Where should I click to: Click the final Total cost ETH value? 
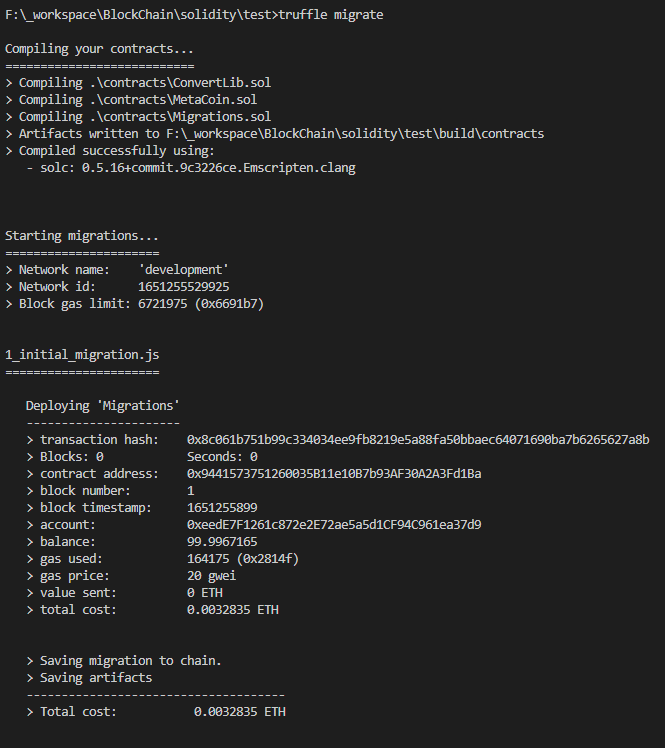point(239,712)
